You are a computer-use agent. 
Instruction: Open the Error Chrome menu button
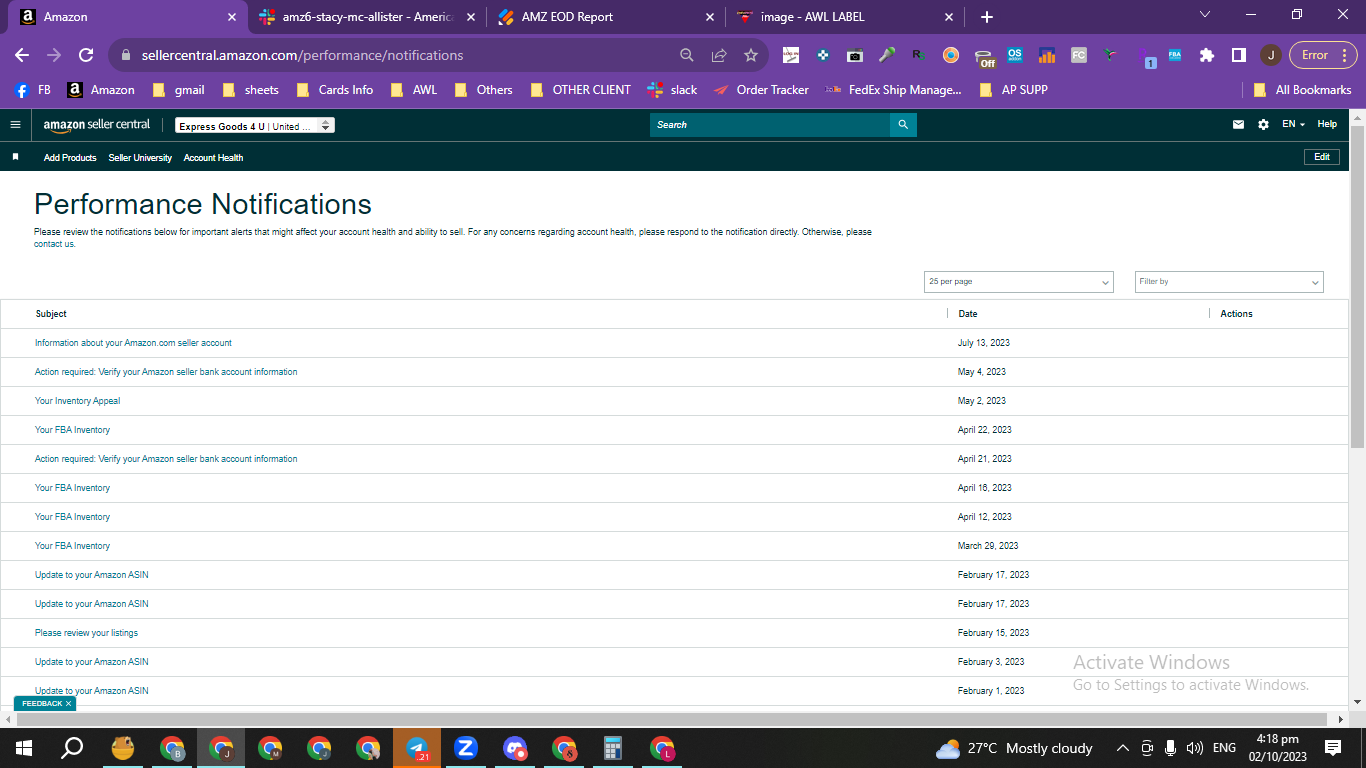1323,55
